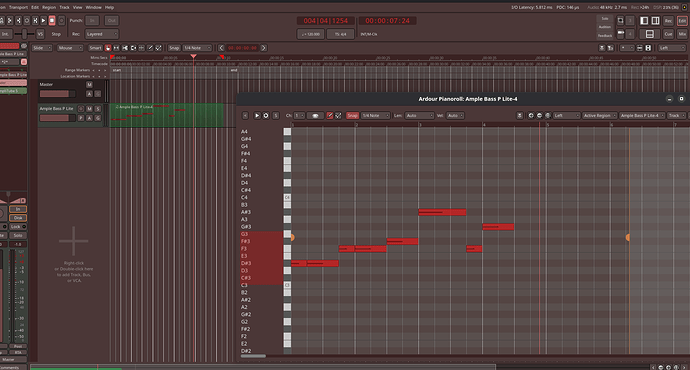Enable the loop playback transport button
690x370 pixels.
coord(27,21)
